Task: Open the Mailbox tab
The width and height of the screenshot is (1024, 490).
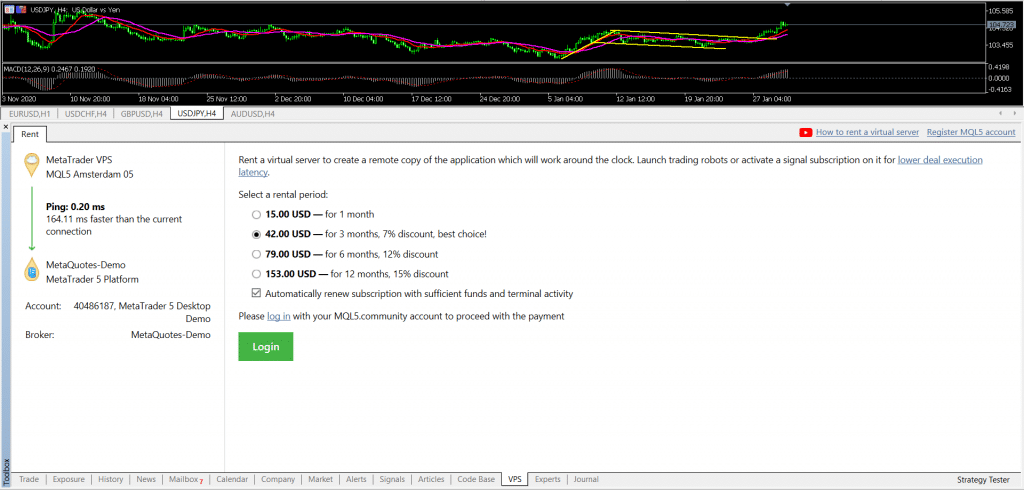Action: pos(185,480)
